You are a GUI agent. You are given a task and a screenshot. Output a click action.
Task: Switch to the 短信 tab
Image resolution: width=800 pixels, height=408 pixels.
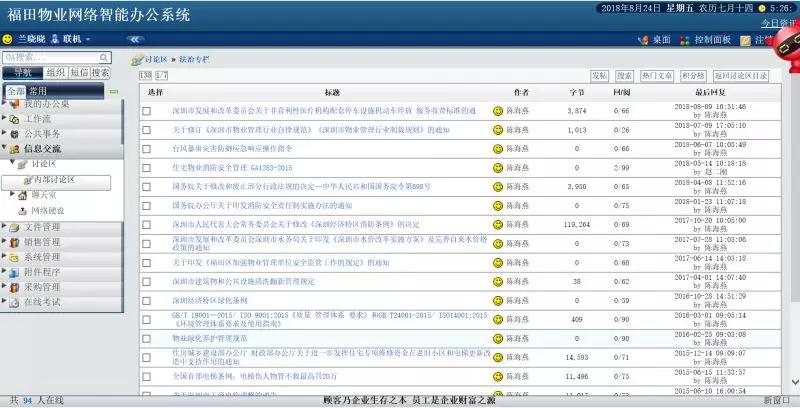79,73
